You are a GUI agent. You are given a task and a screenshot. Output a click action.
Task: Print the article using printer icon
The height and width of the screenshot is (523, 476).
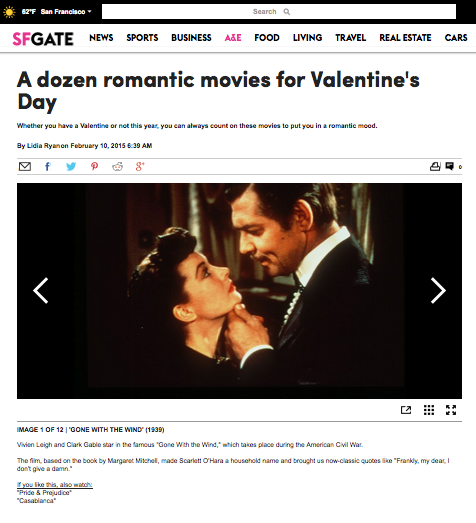(x=435, y=166)
